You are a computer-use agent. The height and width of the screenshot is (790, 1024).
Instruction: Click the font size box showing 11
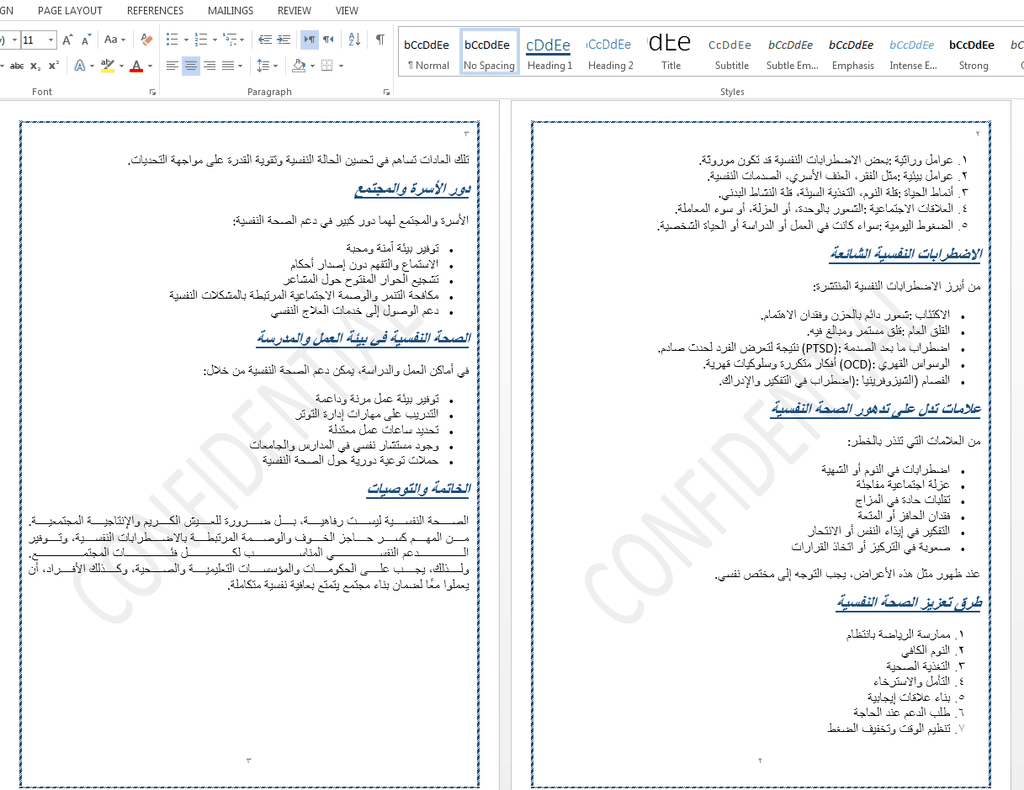33,40
